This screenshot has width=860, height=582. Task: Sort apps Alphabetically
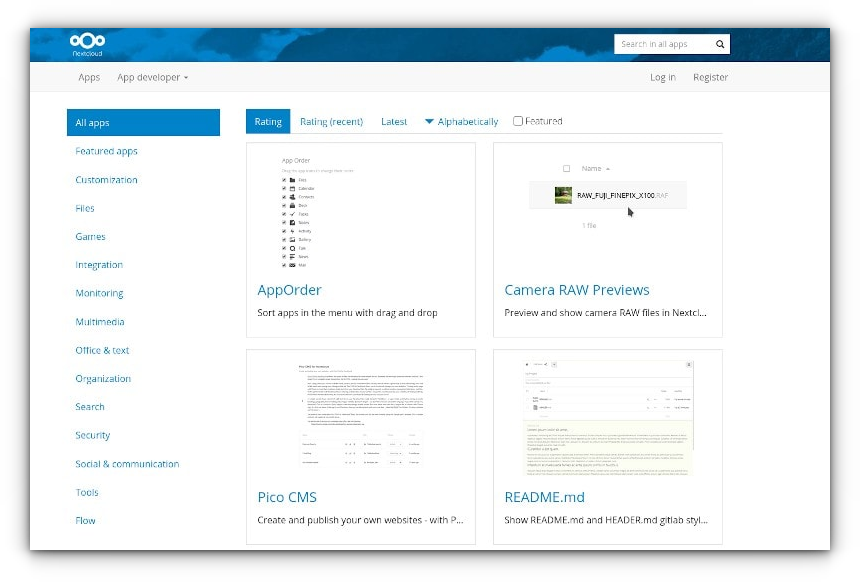pos(462,121)
